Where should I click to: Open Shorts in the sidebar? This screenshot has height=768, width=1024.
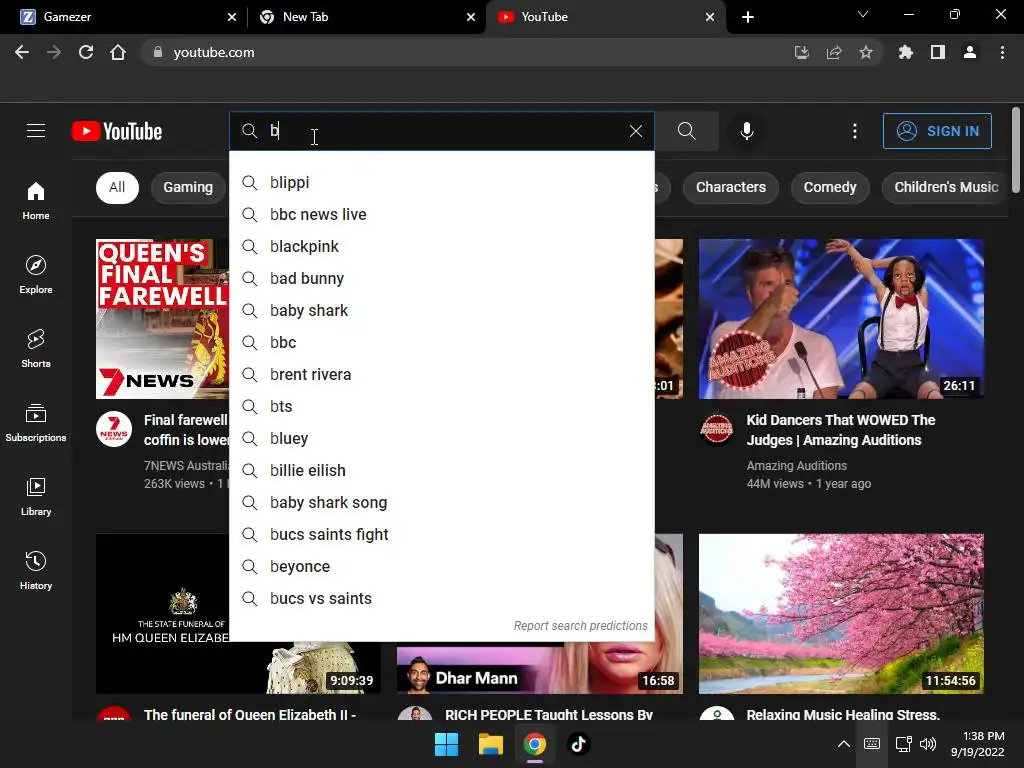coord(36,349)
